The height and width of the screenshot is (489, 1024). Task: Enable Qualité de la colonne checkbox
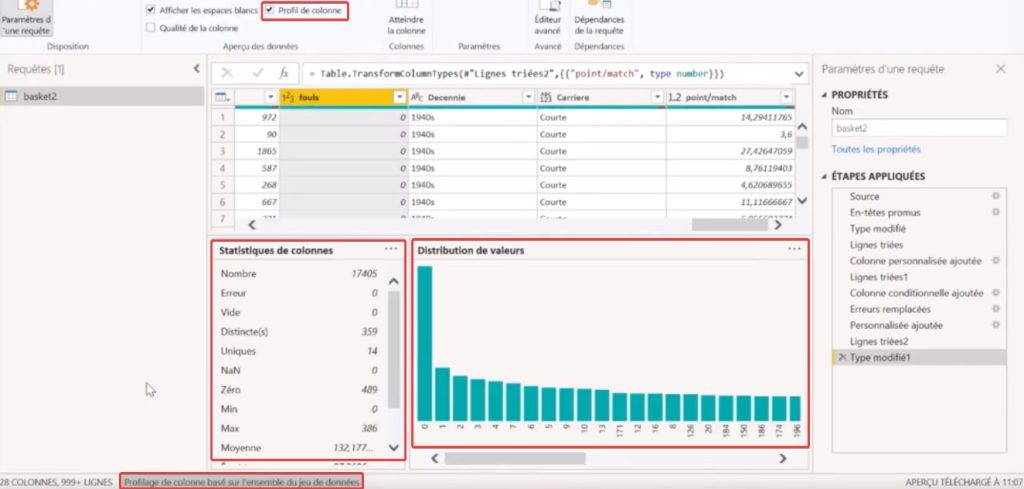pos(151,28)
